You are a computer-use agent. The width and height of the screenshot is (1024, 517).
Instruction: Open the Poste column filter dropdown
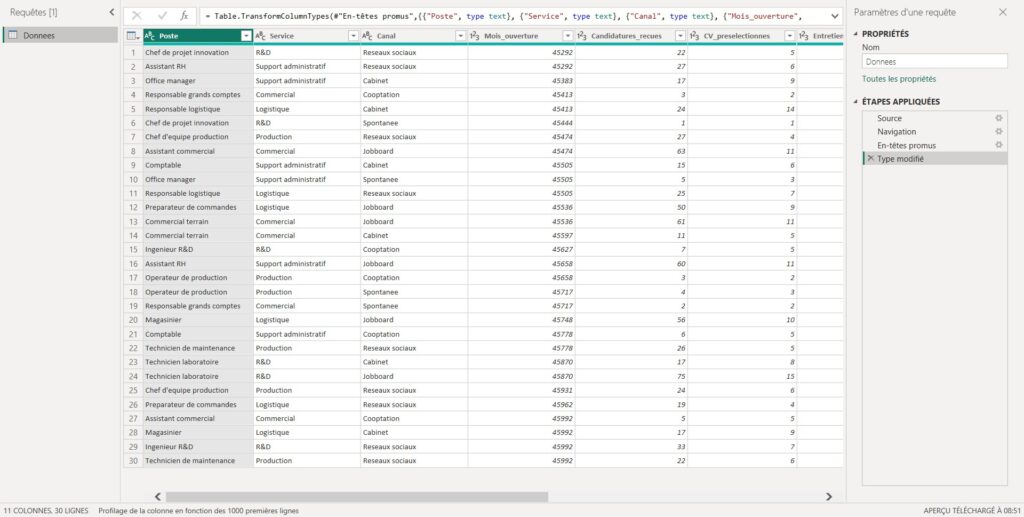tap(246, 36)
